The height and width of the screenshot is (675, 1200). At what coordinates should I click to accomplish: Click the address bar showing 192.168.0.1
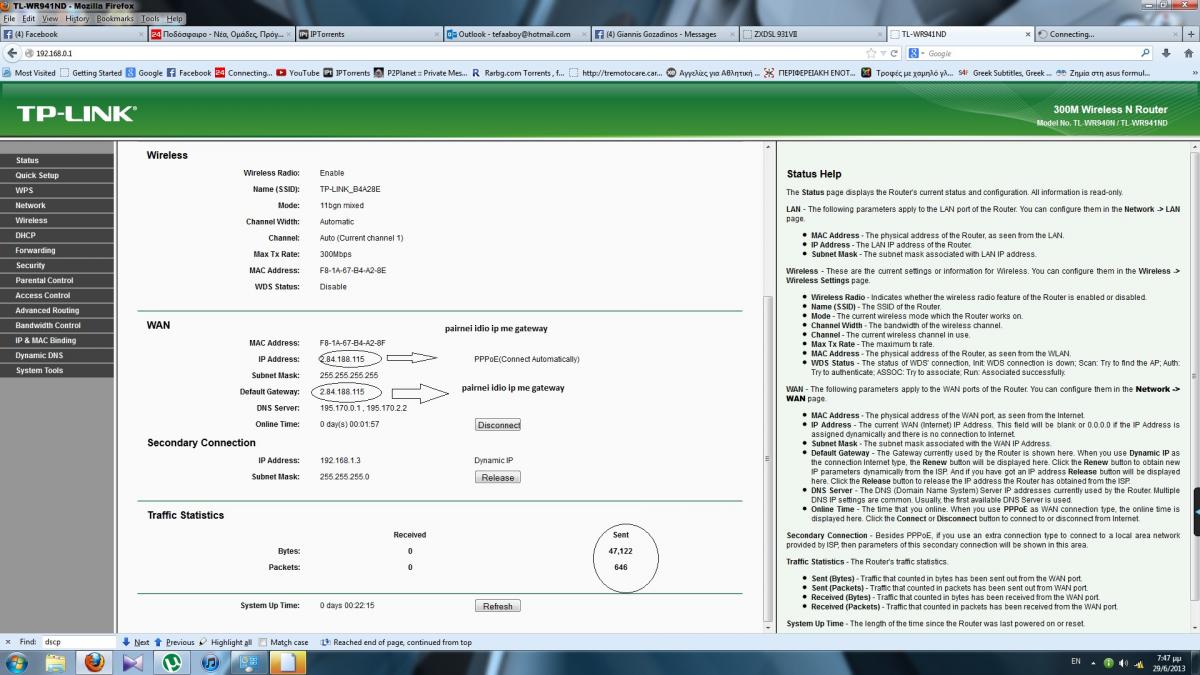440,53
